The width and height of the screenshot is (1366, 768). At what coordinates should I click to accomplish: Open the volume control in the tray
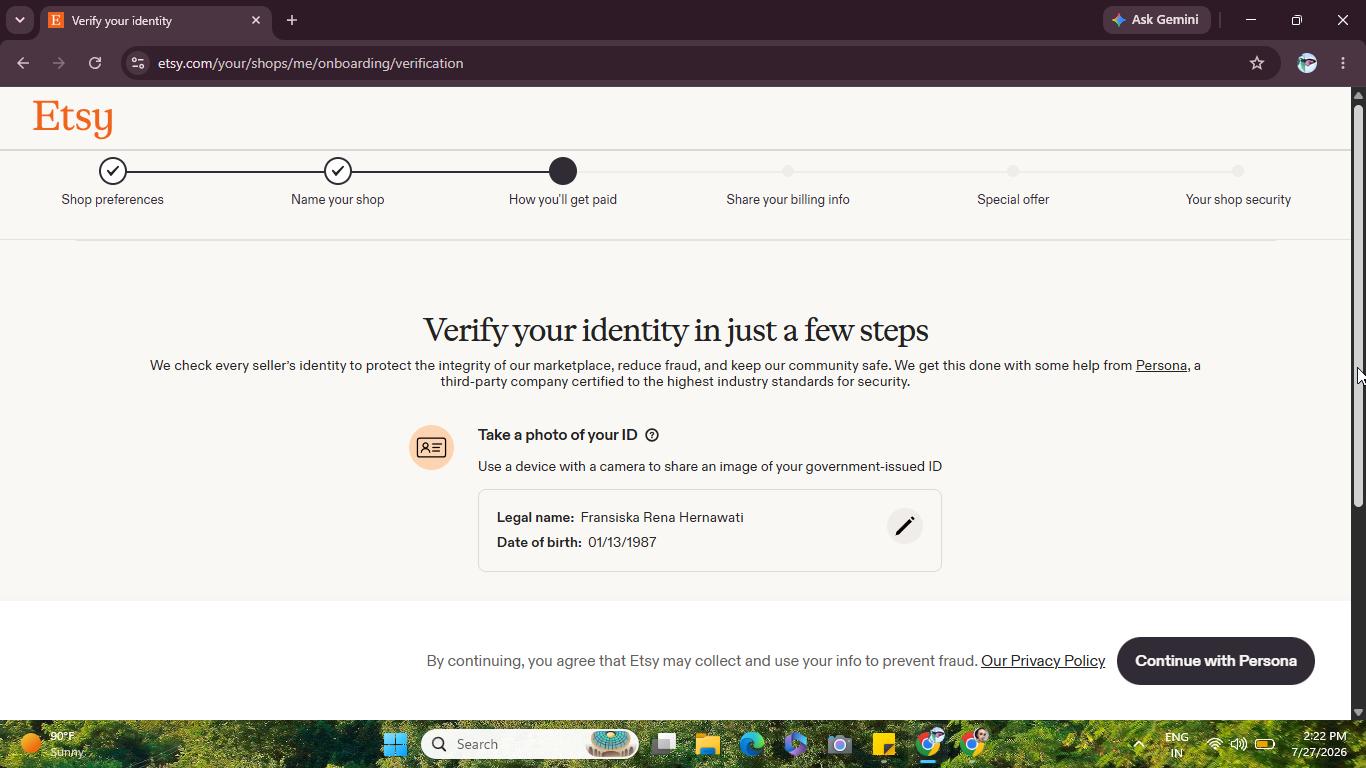click(x=1239, y=744)
